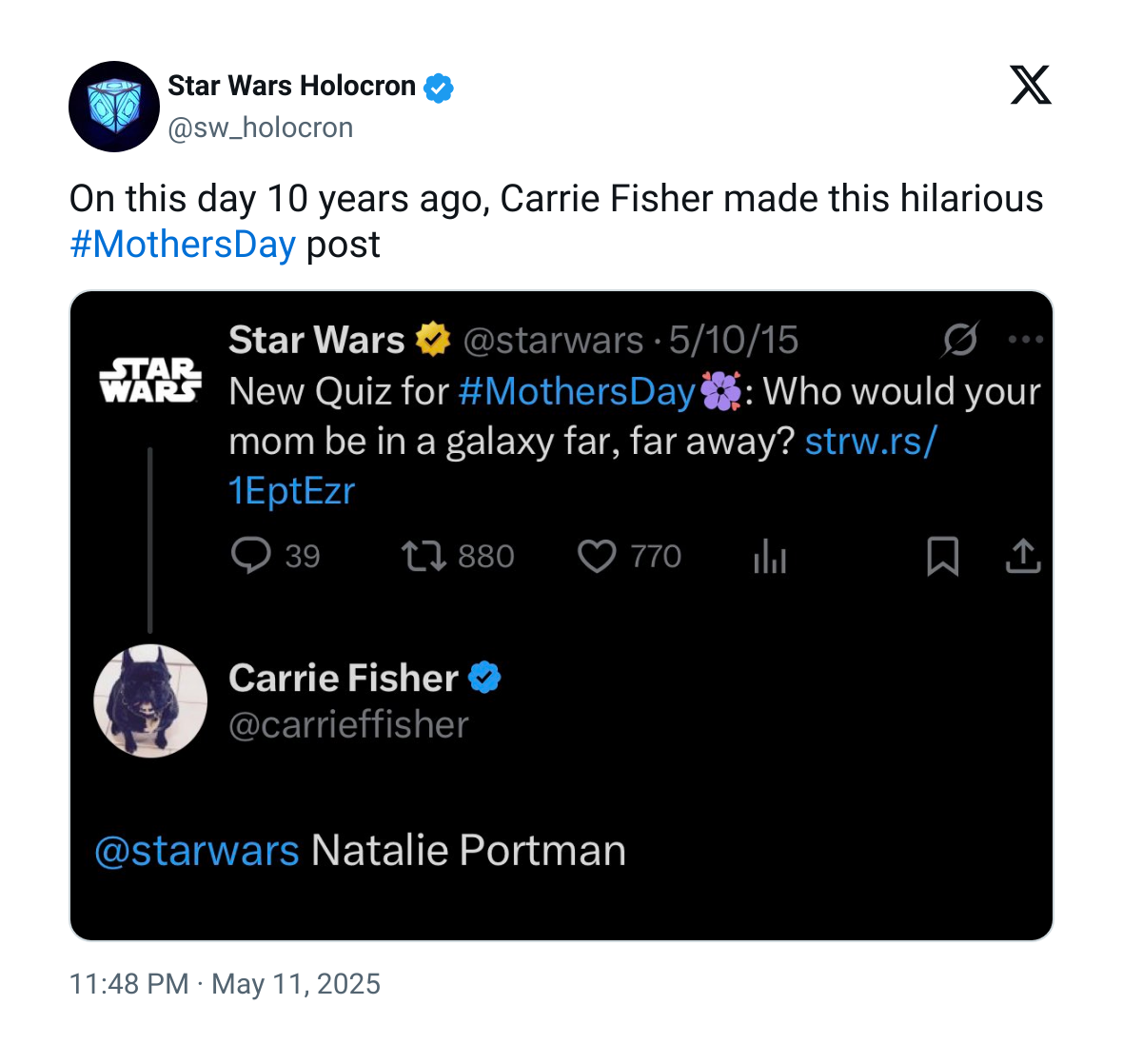Bookmark the Star Wars quiz tweet
This screenshot has width=1123, height=1064.
coord(942,557)
